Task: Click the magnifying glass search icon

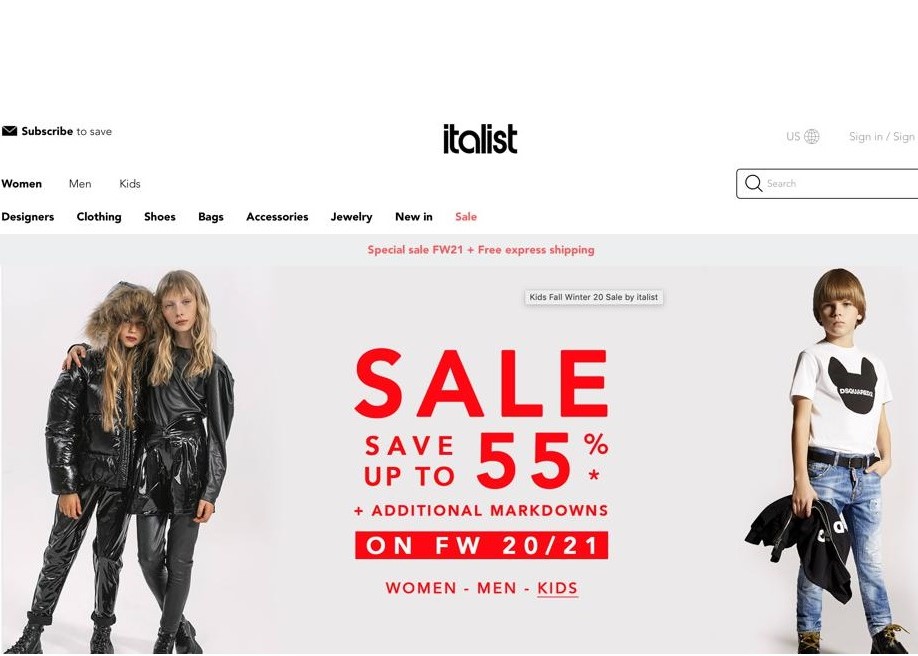Action: click(x=753, y=183)
